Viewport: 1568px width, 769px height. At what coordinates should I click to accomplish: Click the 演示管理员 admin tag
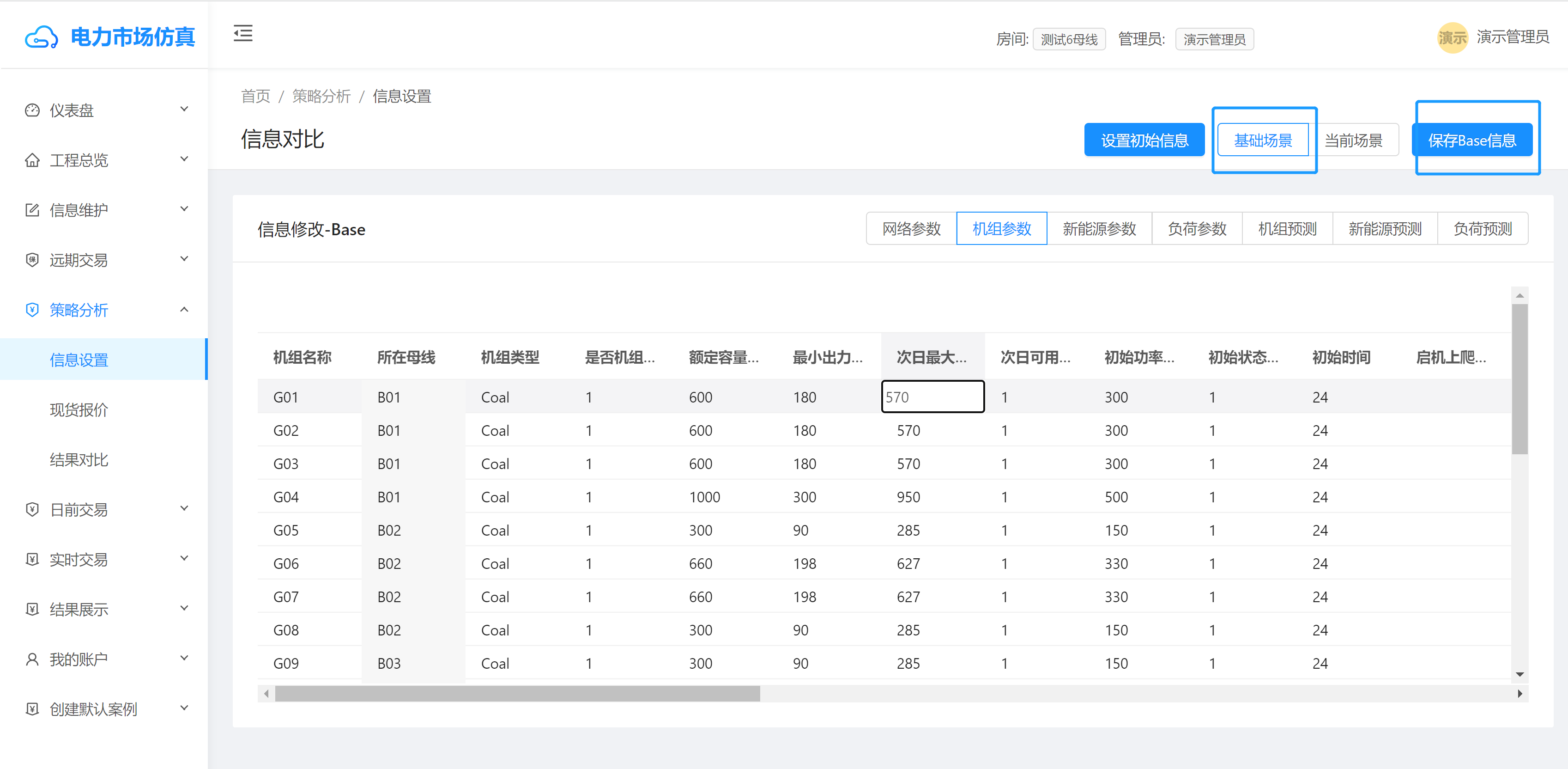pos(1214,40)
